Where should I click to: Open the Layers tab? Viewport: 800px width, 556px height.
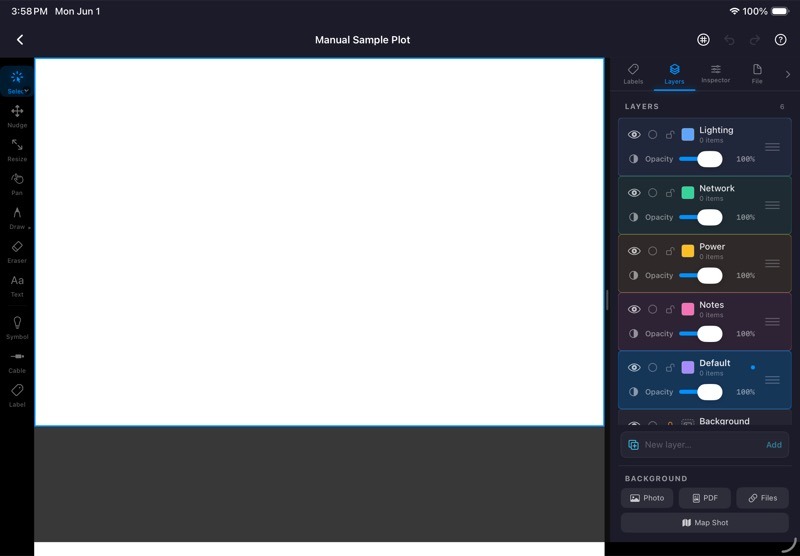pyautogui.click(x=674, y=74)
